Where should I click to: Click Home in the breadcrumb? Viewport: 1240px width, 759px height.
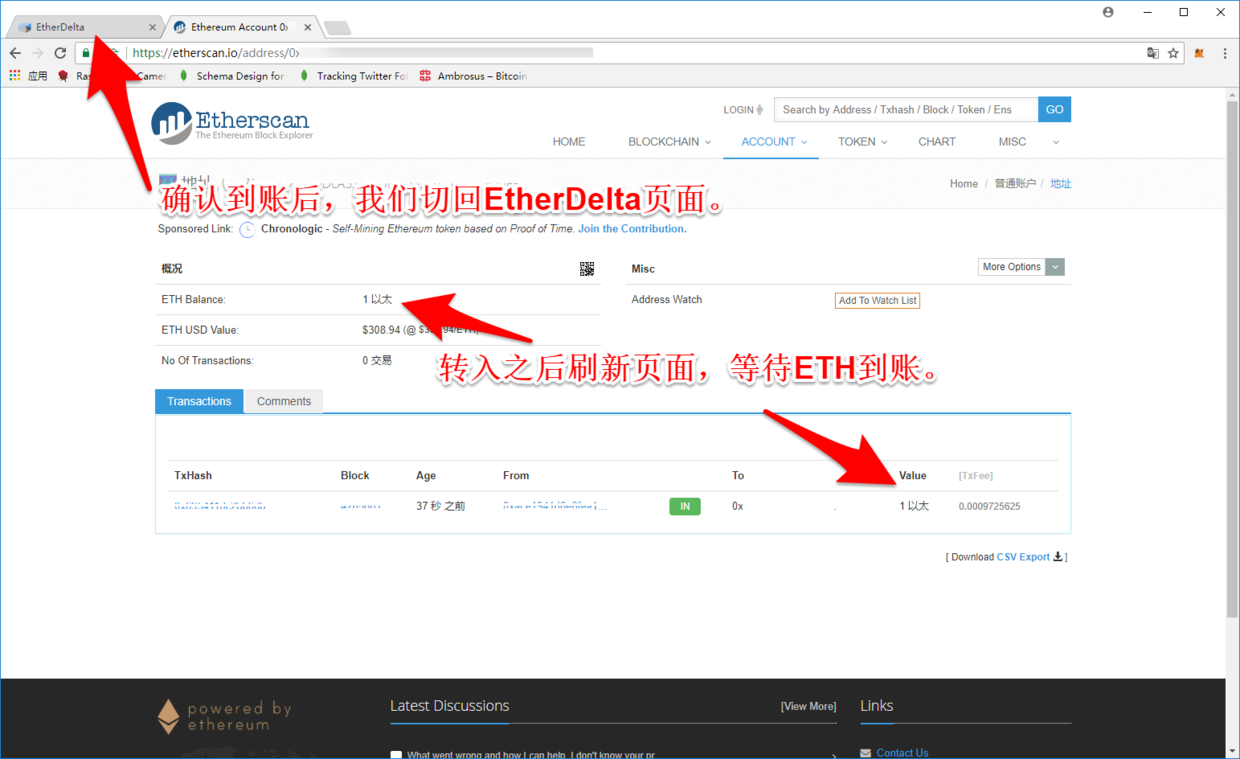coord(964,184)
